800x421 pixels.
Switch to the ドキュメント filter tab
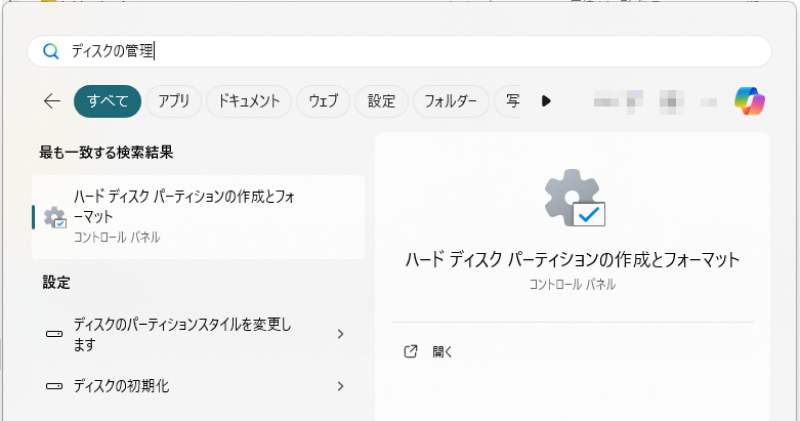[x=248, y=101]
